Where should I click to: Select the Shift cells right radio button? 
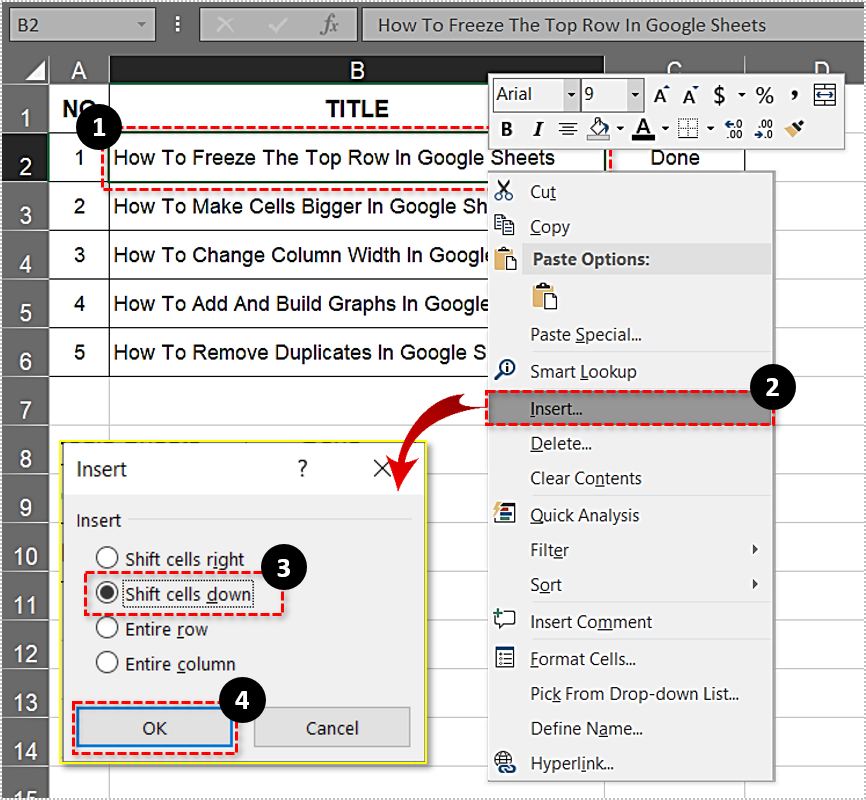pyautogui.click(x=107, y=559)
